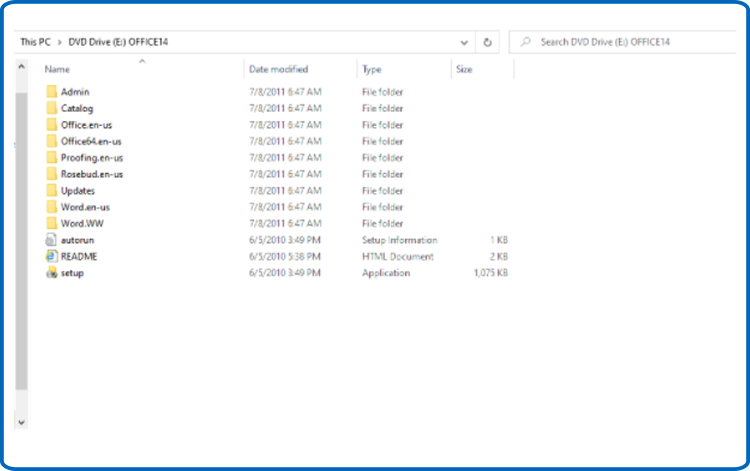
Task: Sort by the Name column header
Action: click(x=57, y=69)
